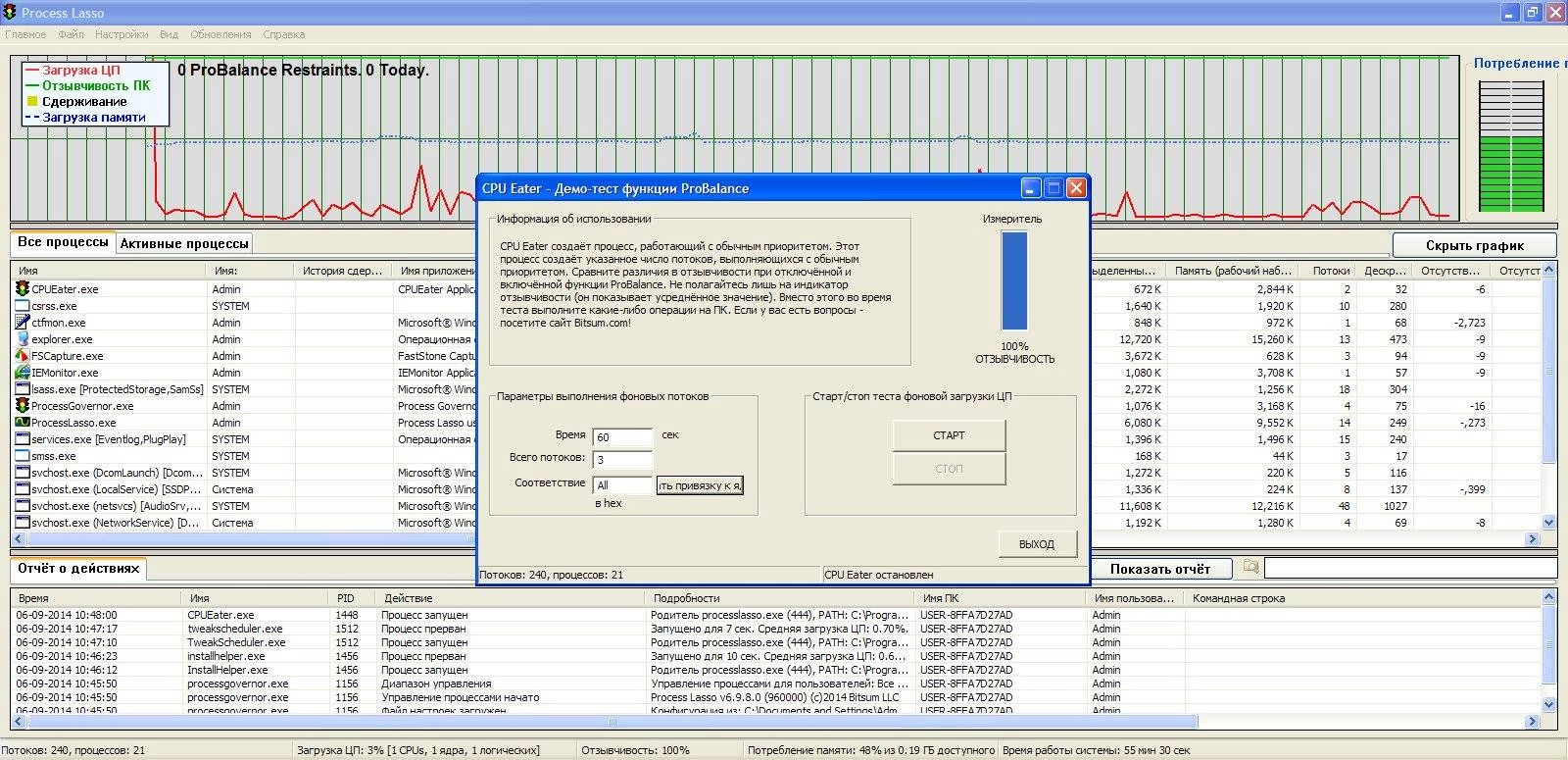Screen dimensions: 1568x760
Task: Click actions log vertical scrollbar up arrow
Action: pos(1549,596)
